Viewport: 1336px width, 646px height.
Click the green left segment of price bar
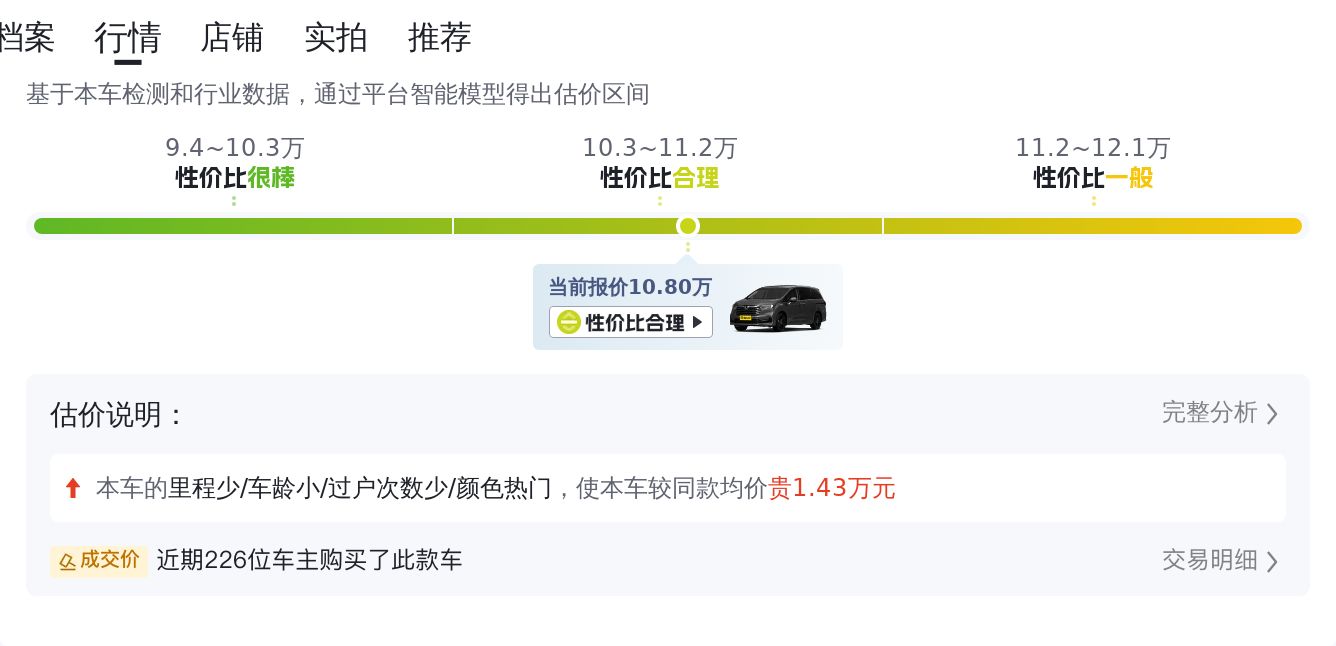tap(243, 226)
